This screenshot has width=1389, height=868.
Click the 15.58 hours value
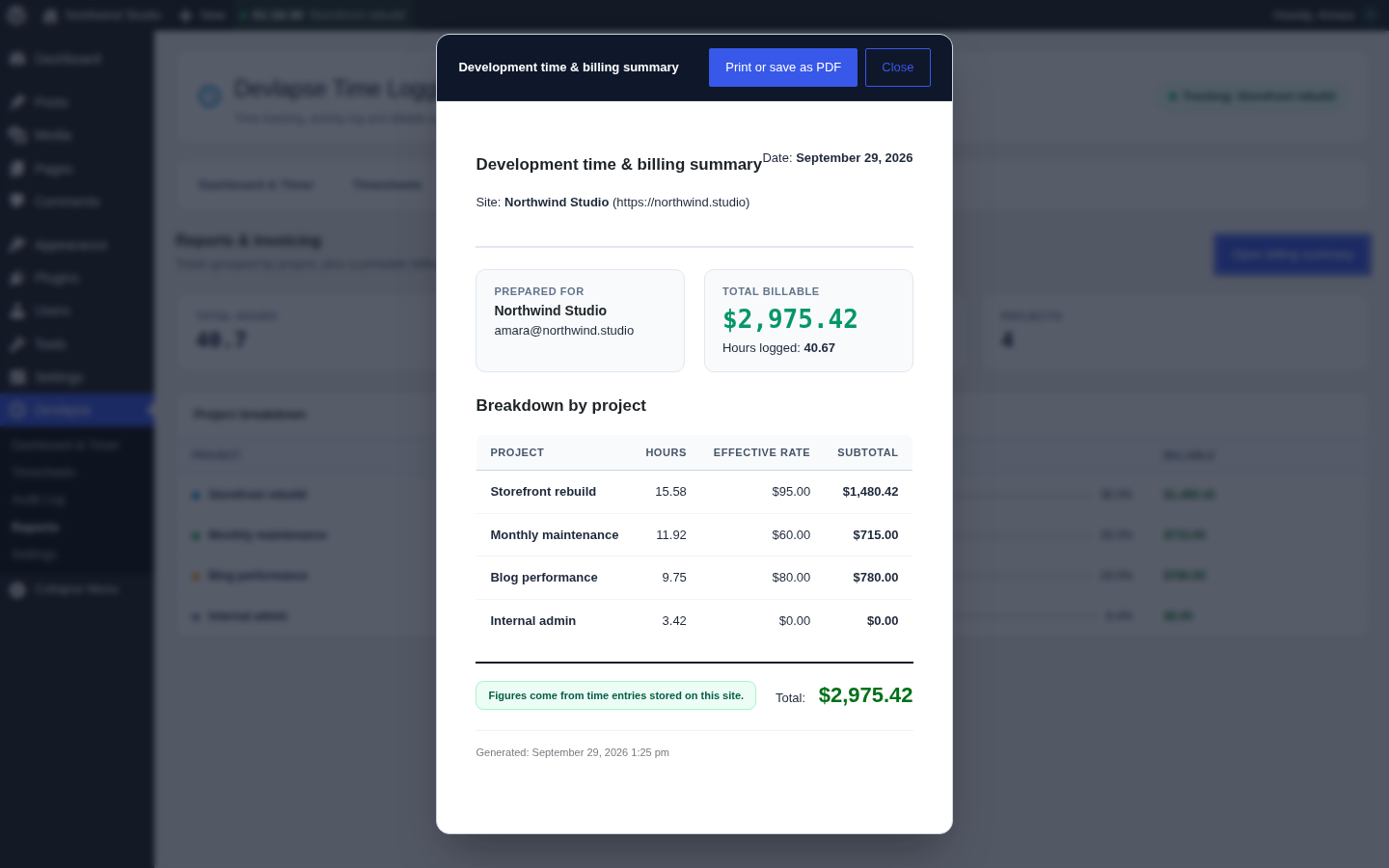pos(671,492)
